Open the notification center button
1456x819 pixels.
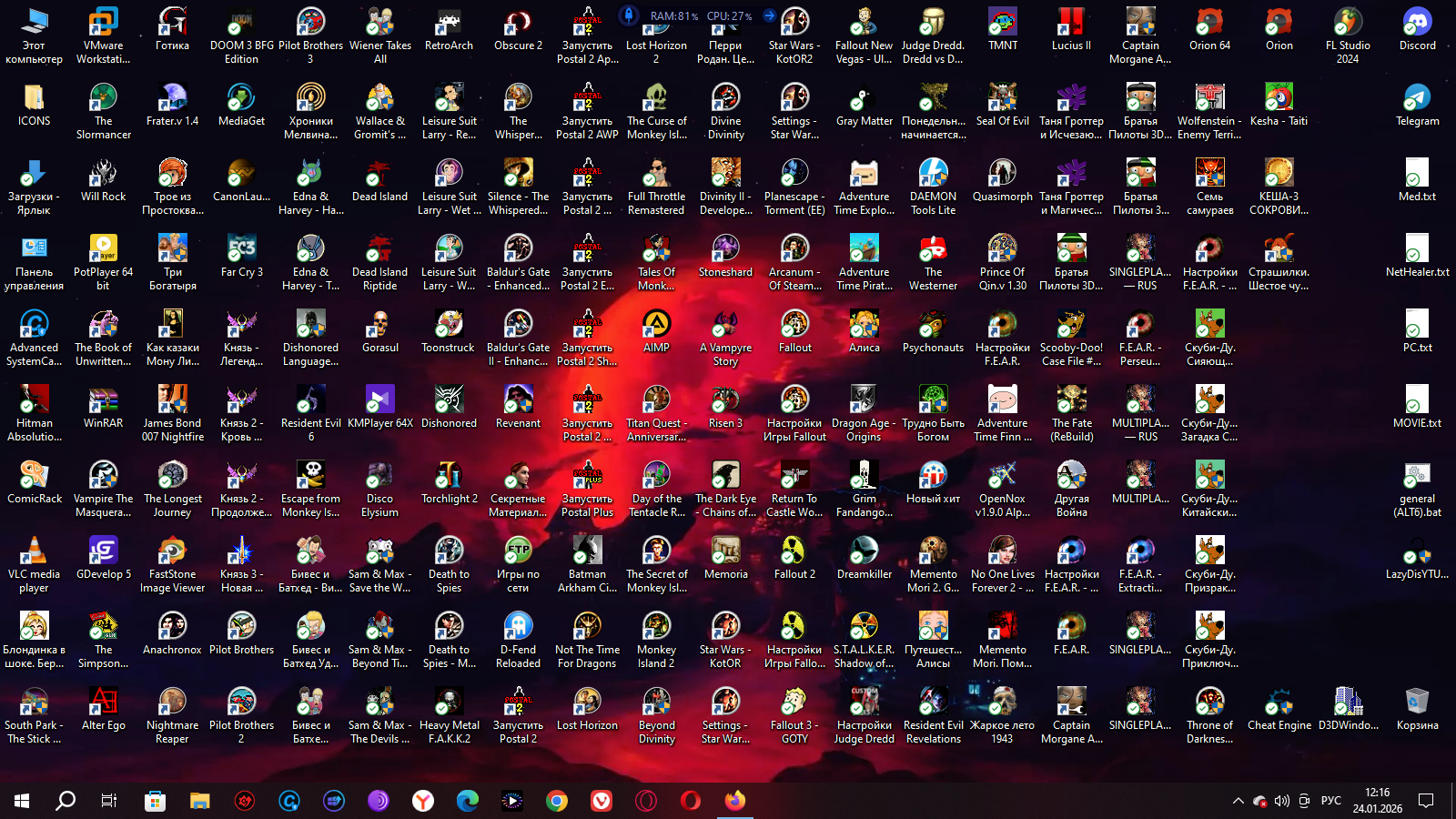pos(1426,801)
